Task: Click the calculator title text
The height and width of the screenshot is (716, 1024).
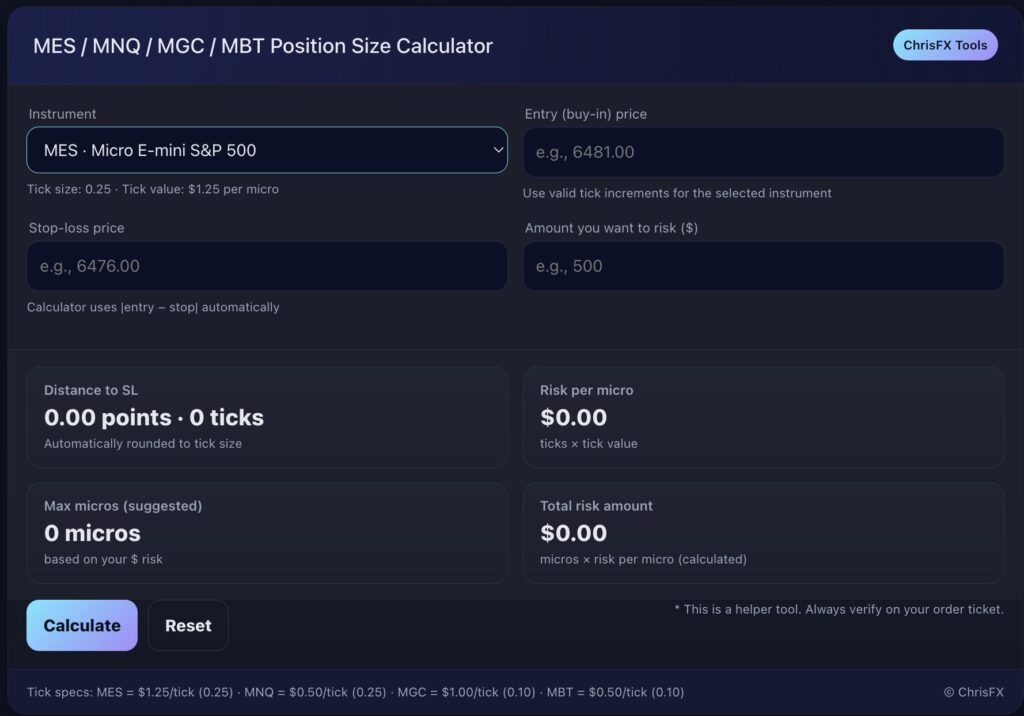Action: (261, 46)
